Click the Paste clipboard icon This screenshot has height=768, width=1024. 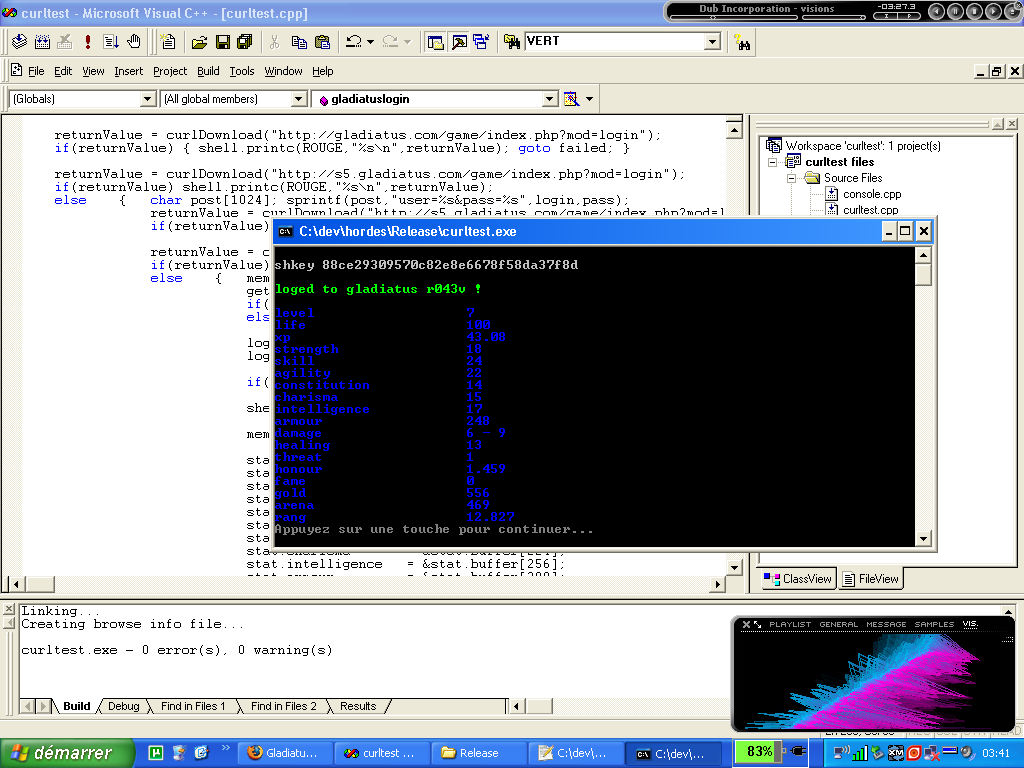click(x=322, y=42)
